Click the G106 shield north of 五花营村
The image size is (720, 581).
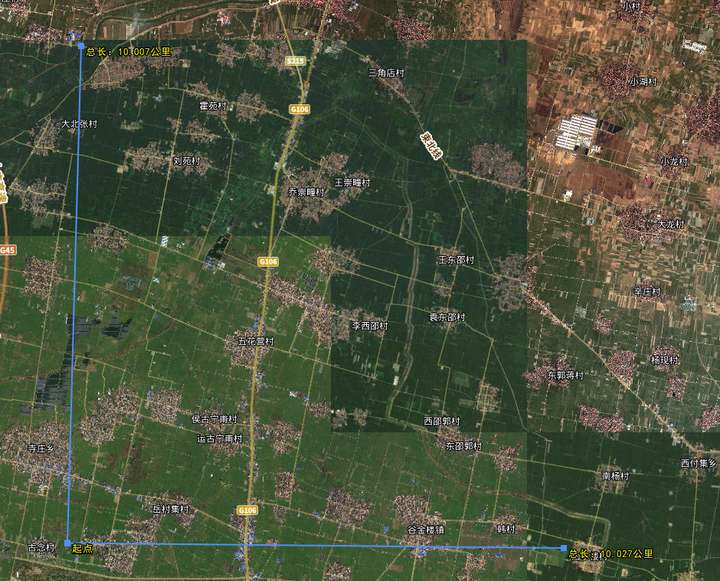coord(268,261)
